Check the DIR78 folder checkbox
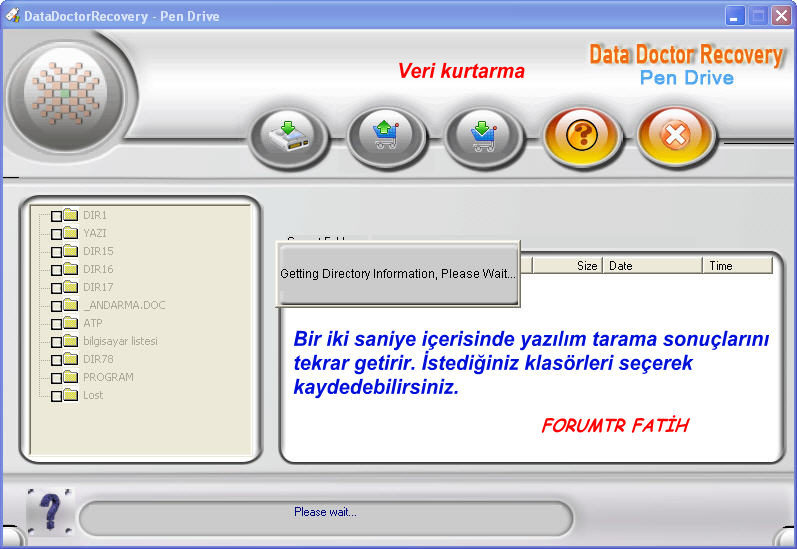The width and height of the screenshot is (797, 549). [x=56, y=360]
